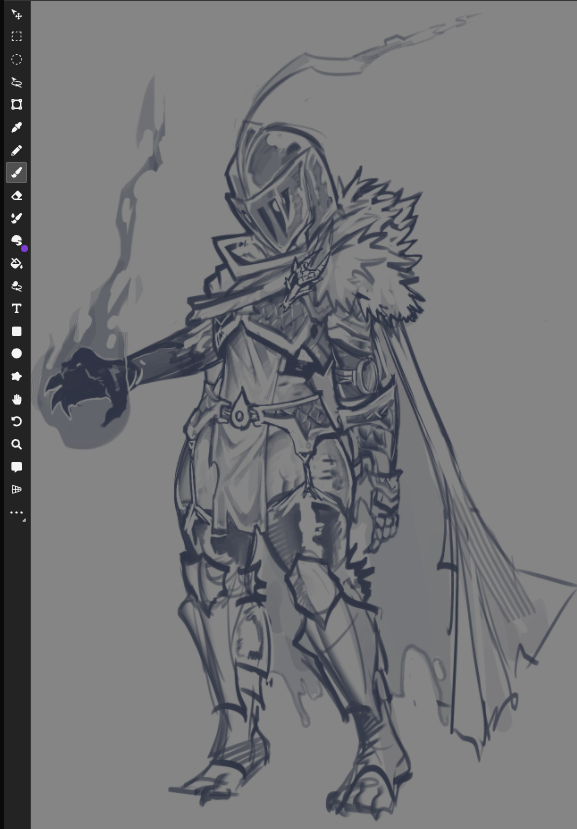Select the Elliptical Marquee tool
This screenshot has width=577, height=829.
(16, 59)
